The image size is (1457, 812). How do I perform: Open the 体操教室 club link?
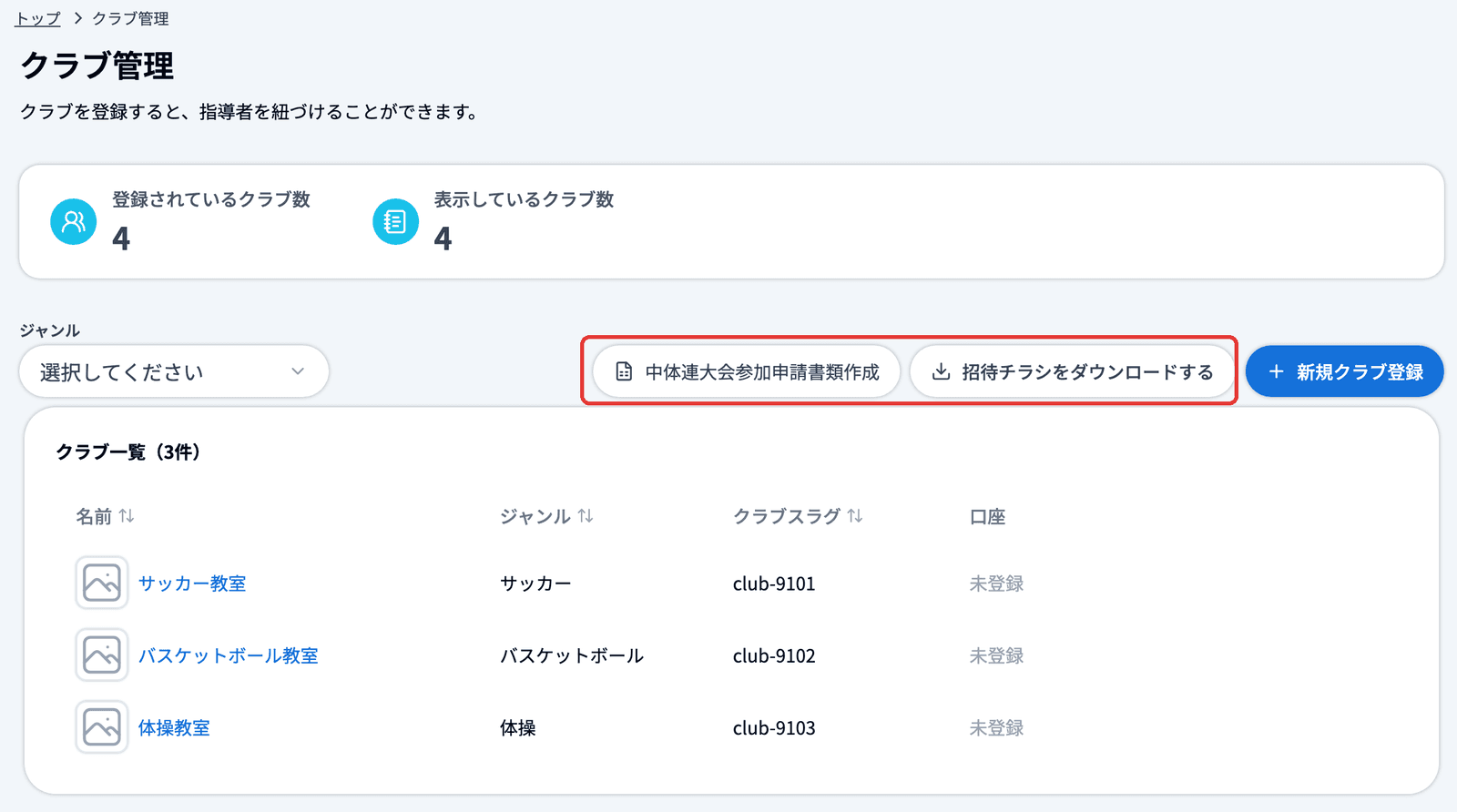click(174, 728)
